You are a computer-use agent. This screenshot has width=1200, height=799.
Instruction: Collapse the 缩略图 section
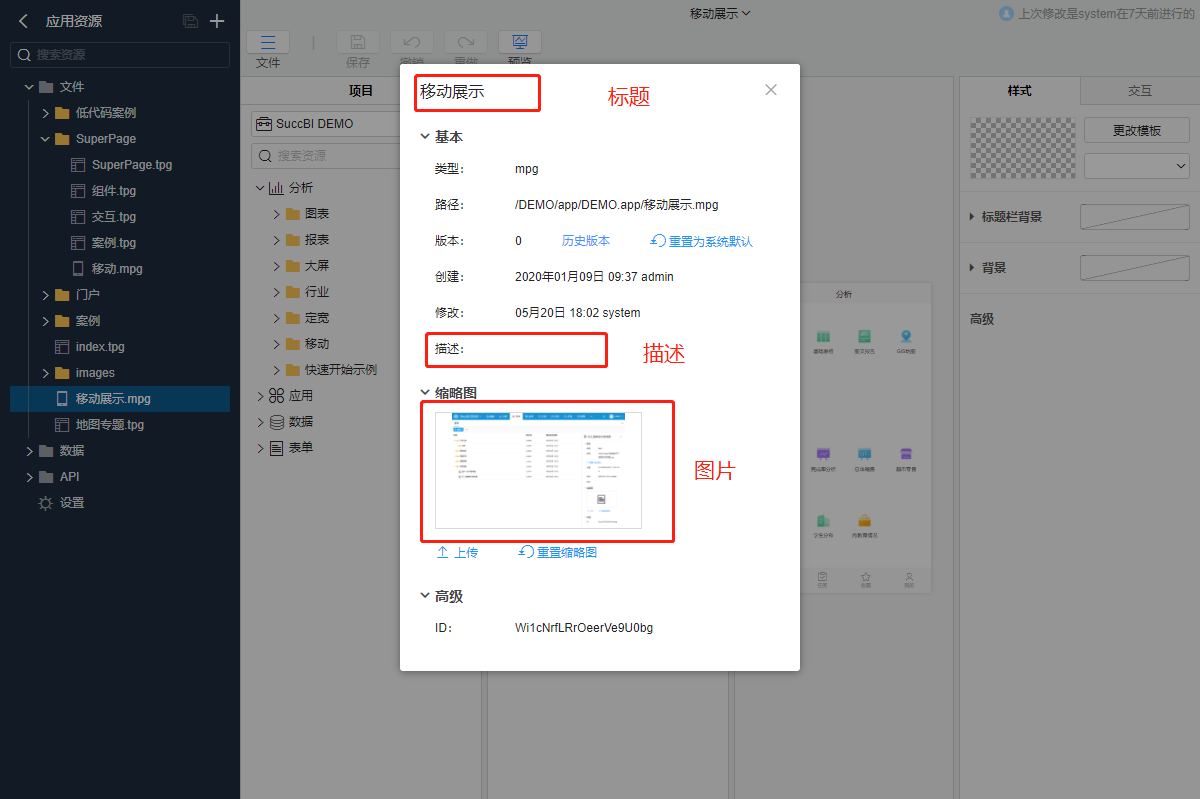424,393
